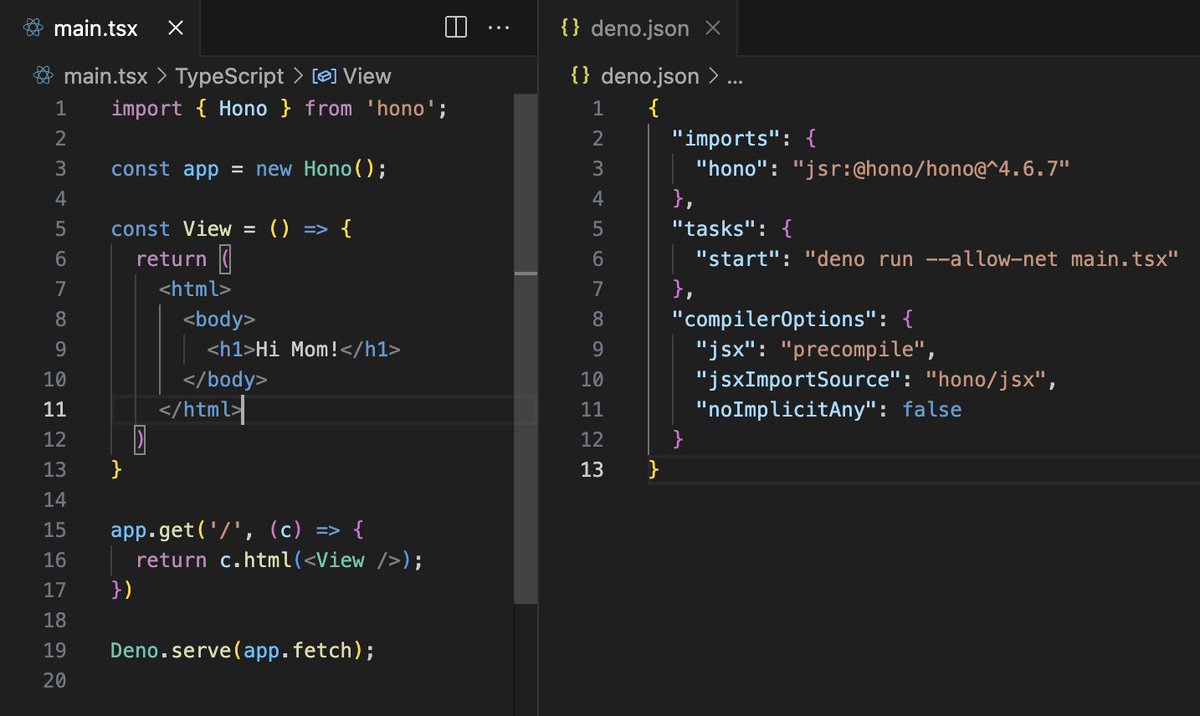Click the breadcrumb ellipsis after deno.json

pos(734,76)
